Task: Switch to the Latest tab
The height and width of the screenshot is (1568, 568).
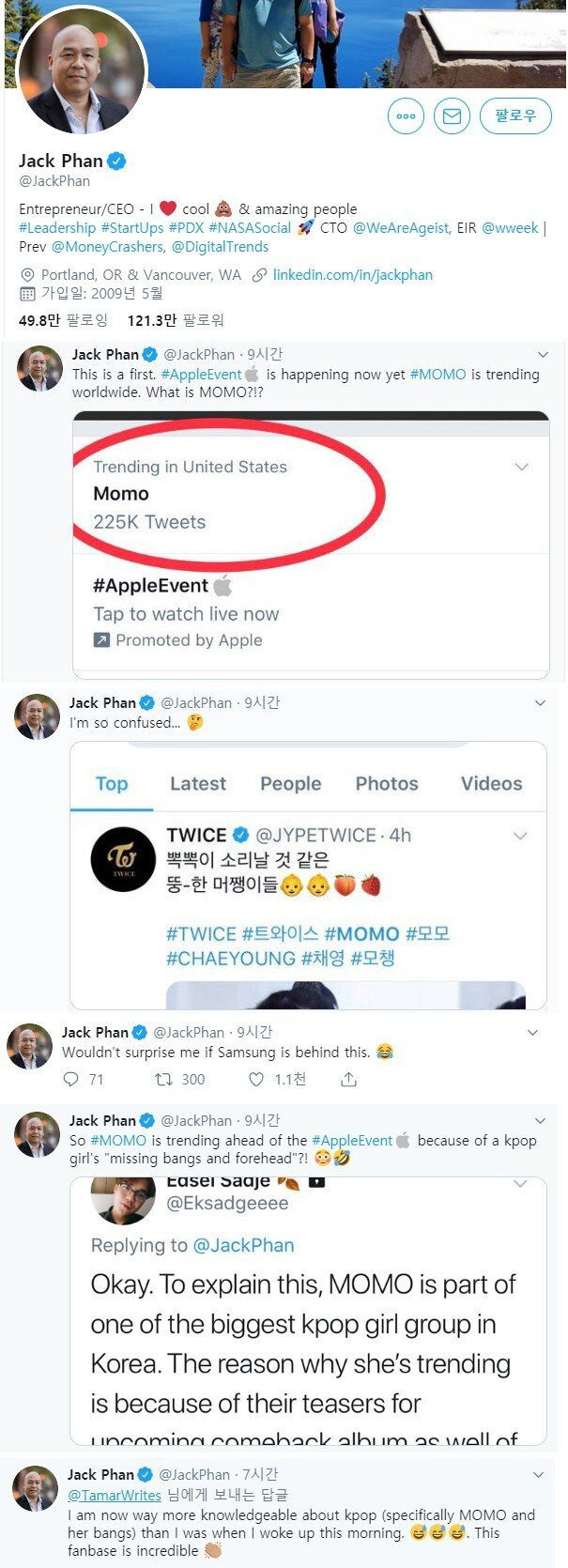Action: (x=197, y=784)
